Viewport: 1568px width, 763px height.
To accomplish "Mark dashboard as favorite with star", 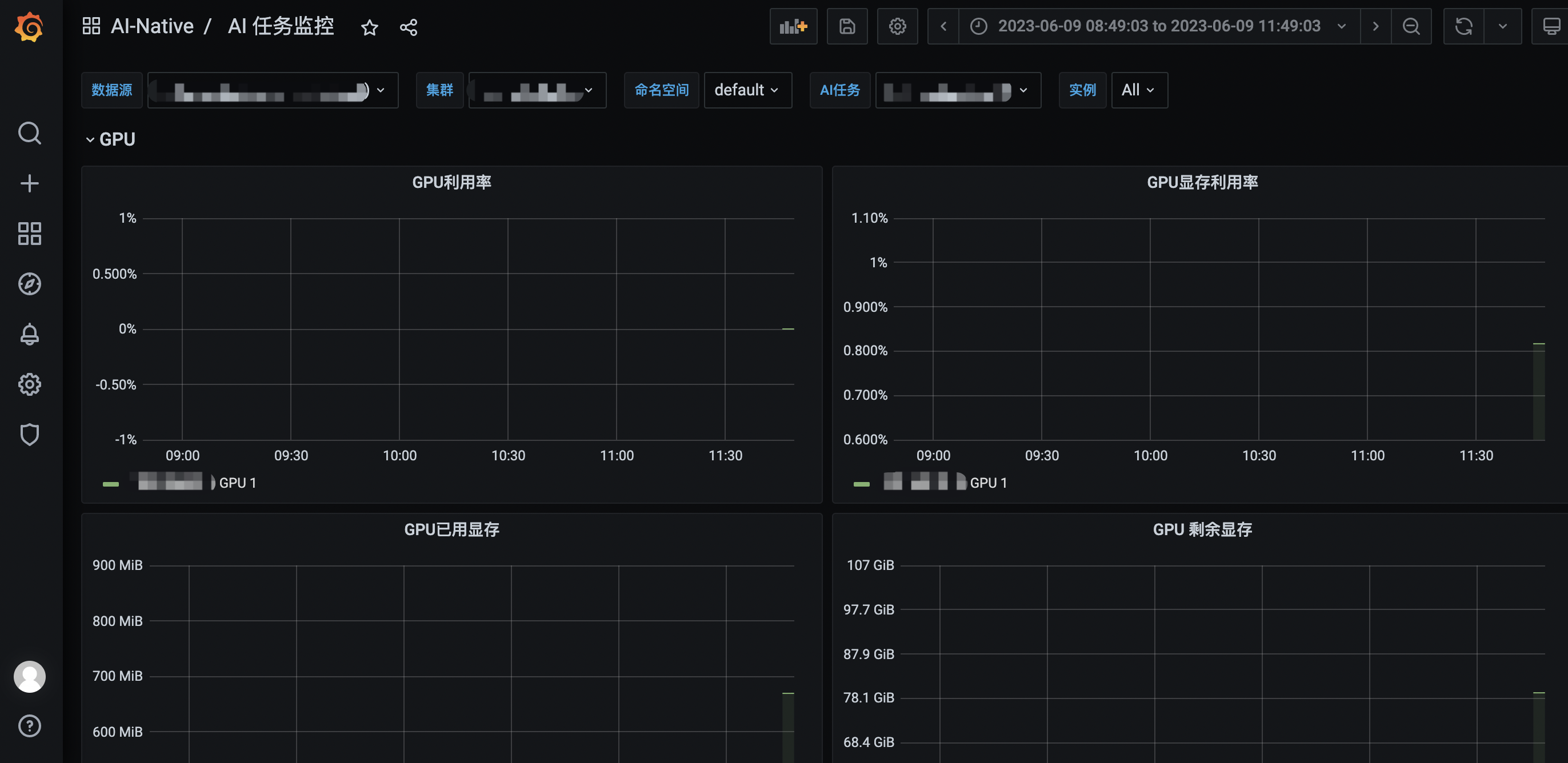I will pyautogui.click(x=370, y=27).
